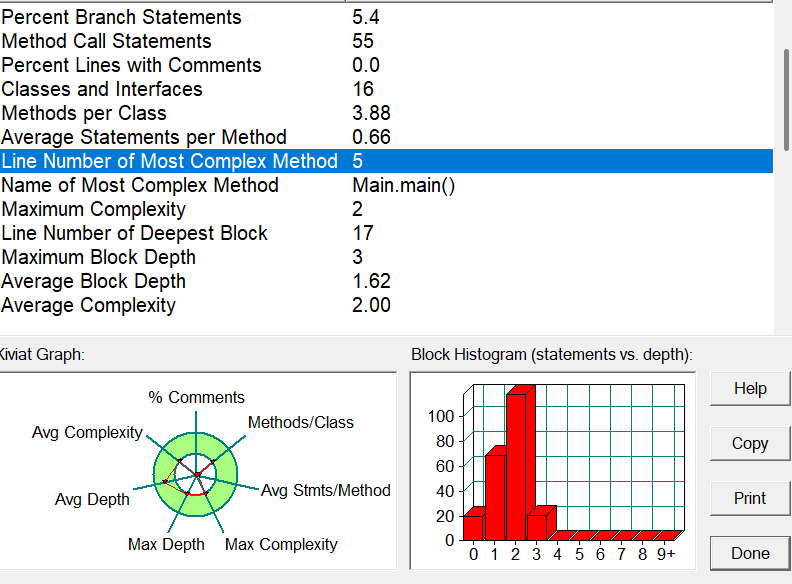Image resolution: width=792 pixels, height=584 pixels.
Task: Select the Percent Branch Statements row
Action: (x=386, y=17)
